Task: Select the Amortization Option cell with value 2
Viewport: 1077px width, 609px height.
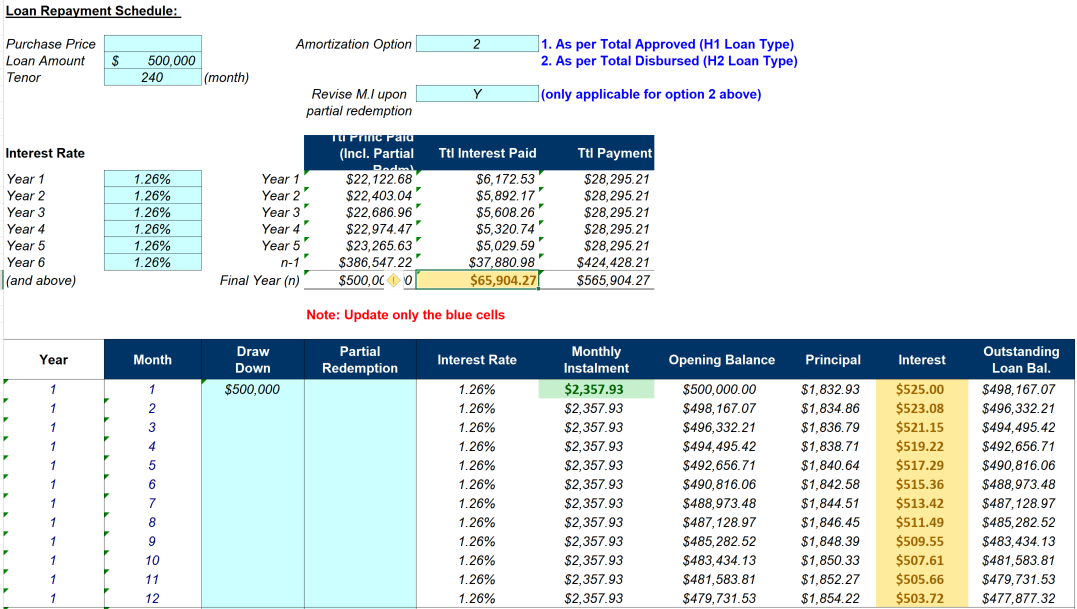Action: (477, 44)
